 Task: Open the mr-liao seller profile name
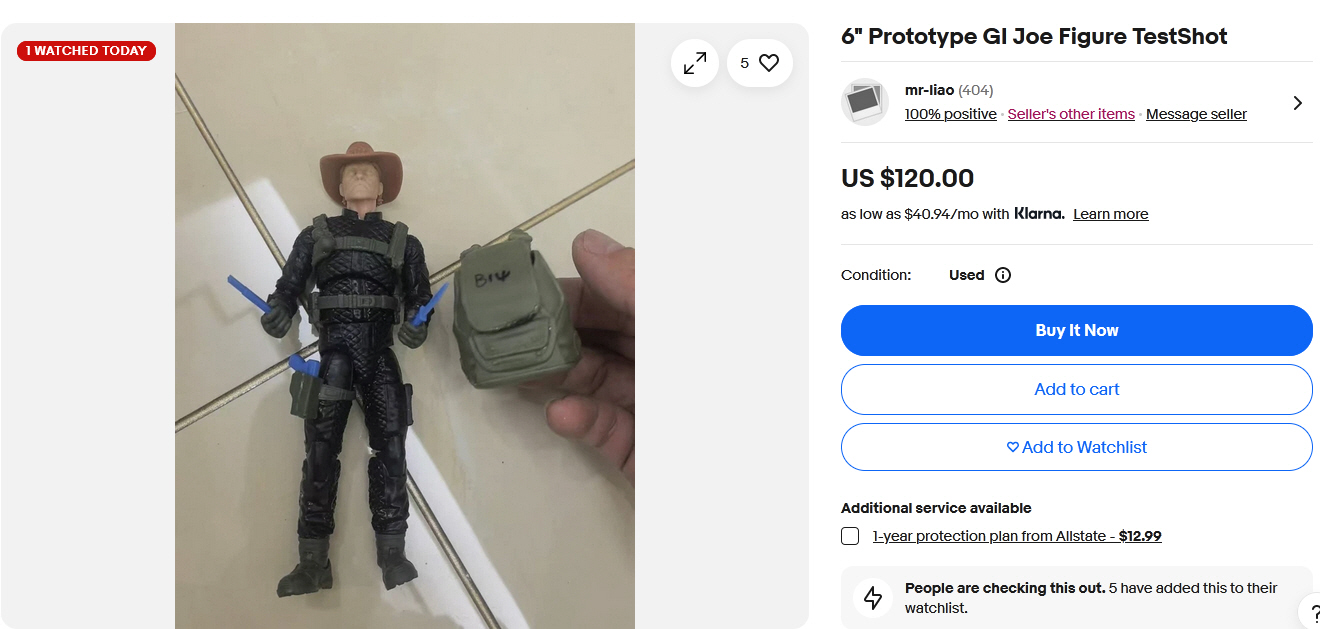(x=929, y=90)
